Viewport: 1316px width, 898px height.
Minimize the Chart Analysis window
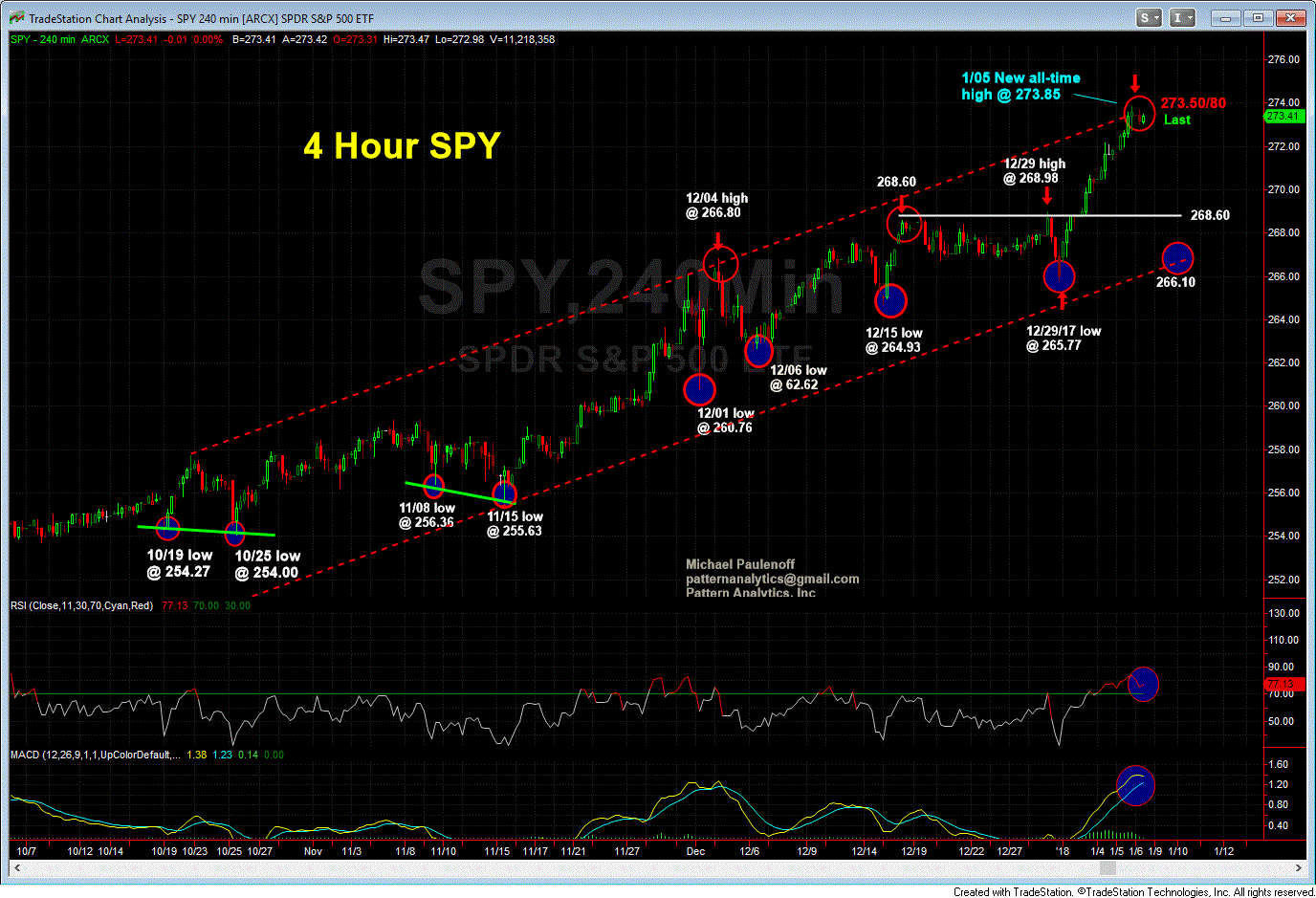tap(1225, 18)
